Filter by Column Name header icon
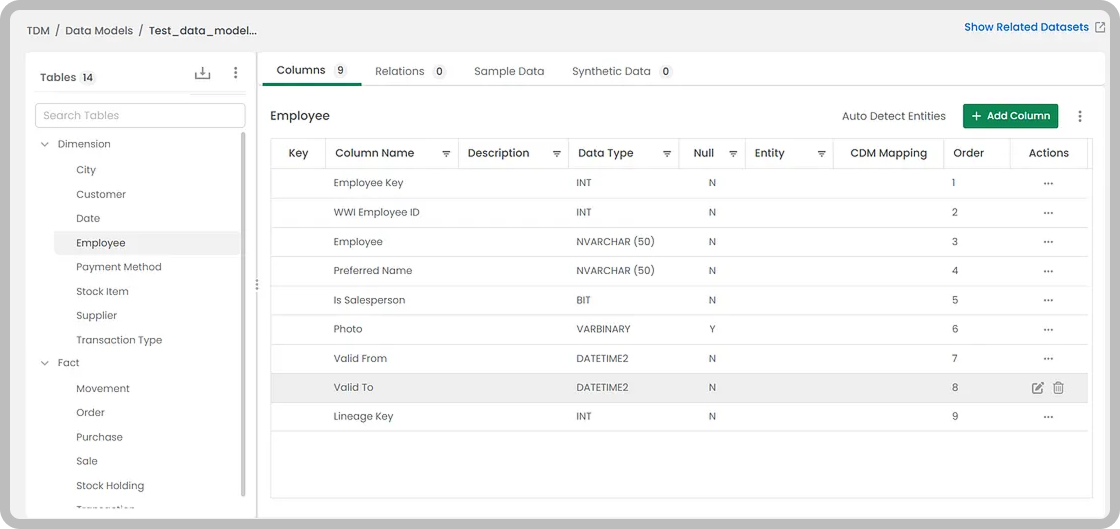 [446, 153]
